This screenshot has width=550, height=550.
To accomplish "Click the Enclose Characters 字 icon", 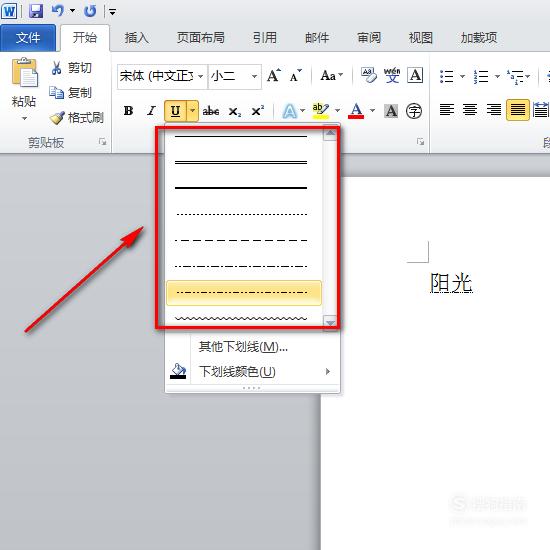I will 414,111.
